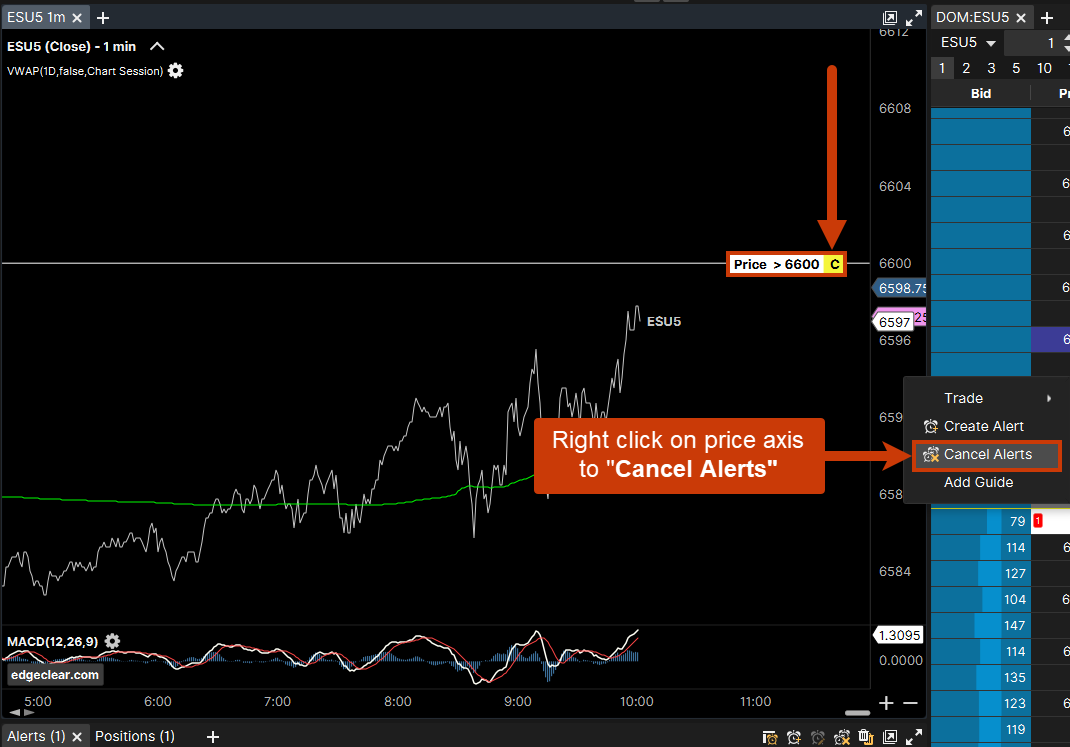
Task: Zoom out chart with minus button
Action: (910, 703)
